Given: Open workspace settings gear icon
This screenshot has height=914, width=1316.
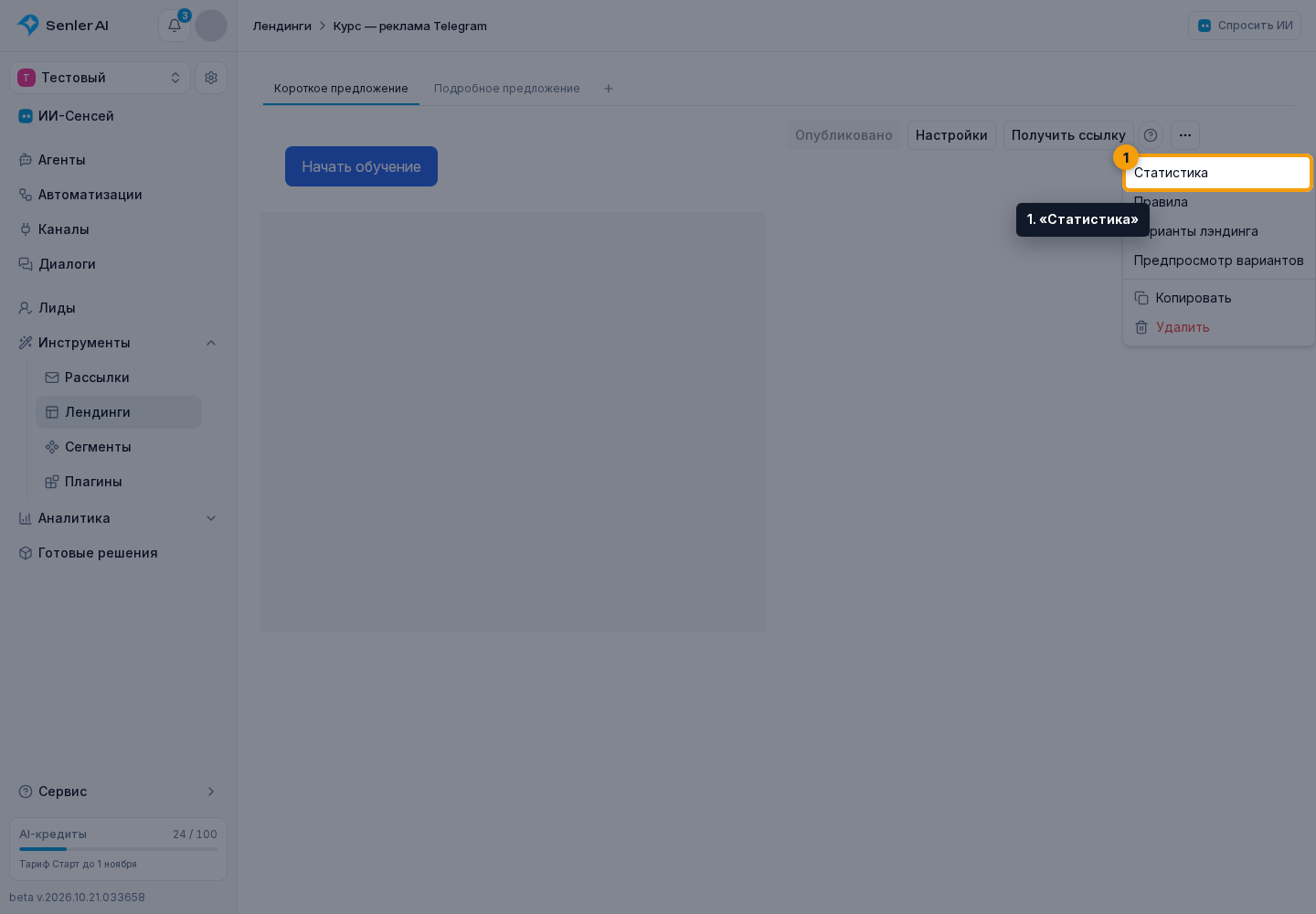Looking at the screenshot, I should pyautogui.click(x=211, y=78).
